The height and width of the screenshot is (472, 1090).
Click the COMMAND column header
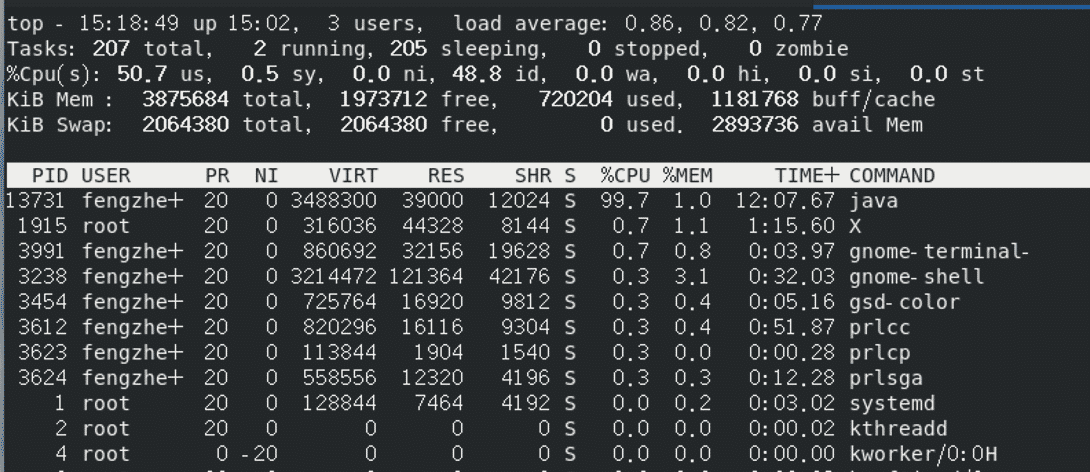(892, 176)
